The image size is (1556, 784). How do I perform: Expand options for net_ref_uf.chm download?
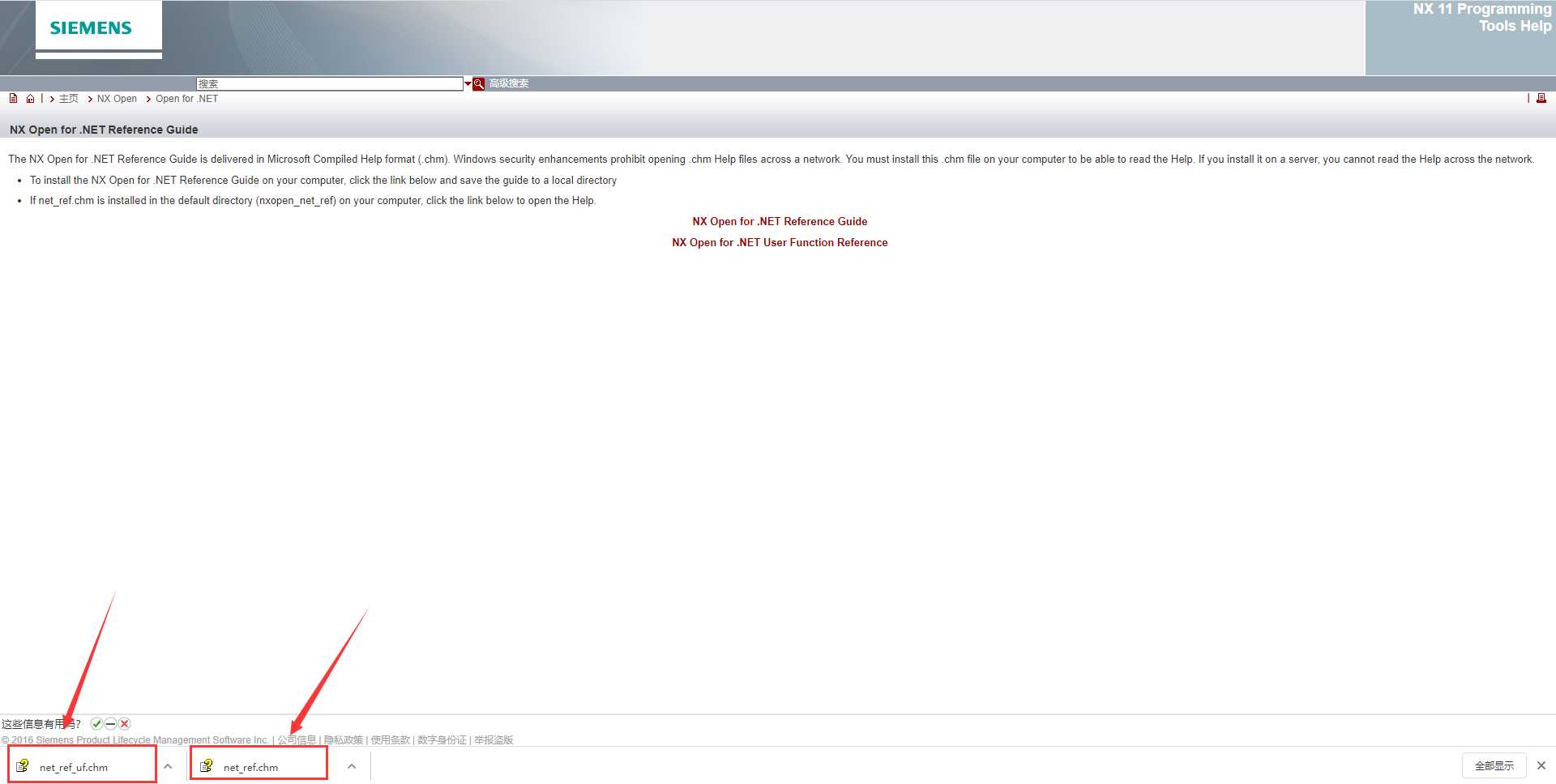(x=168, y=766)
